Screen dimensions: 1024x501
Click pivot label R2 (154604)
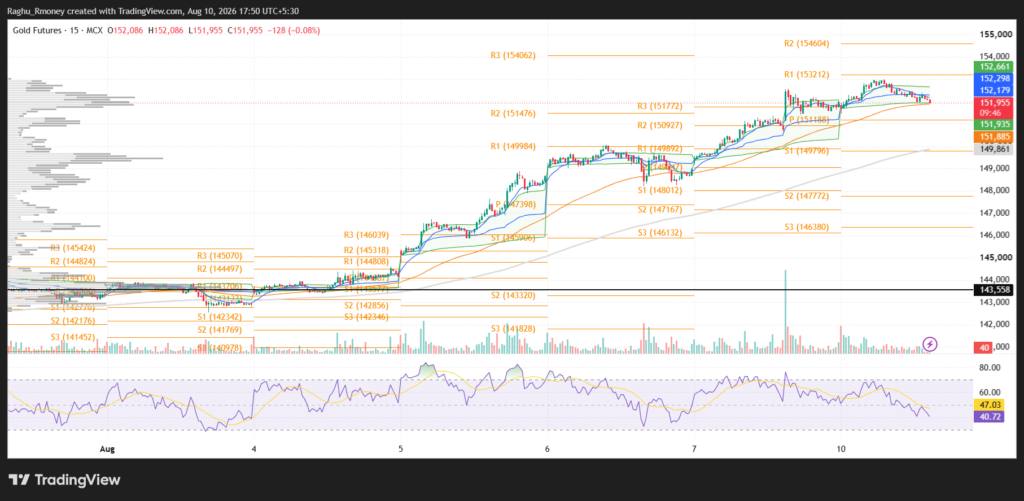pos(806,43)
